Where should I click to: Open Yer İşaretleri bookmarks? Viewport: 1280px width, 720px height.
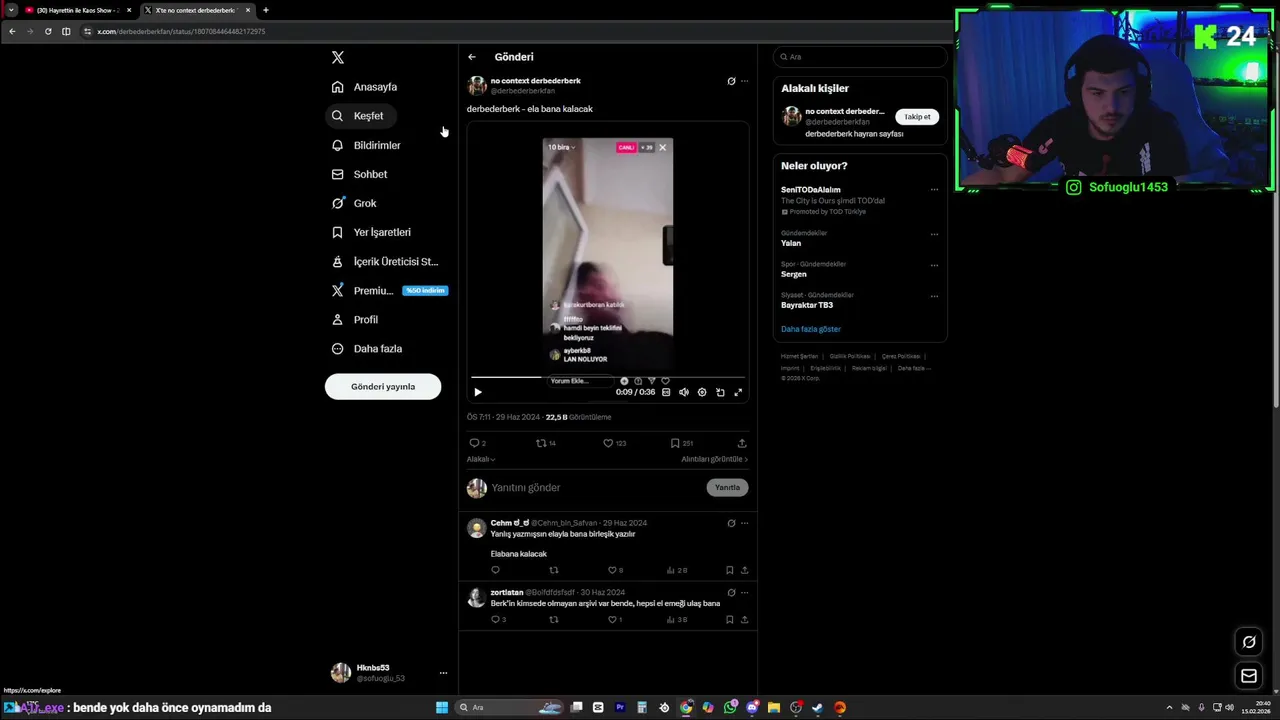372,232
